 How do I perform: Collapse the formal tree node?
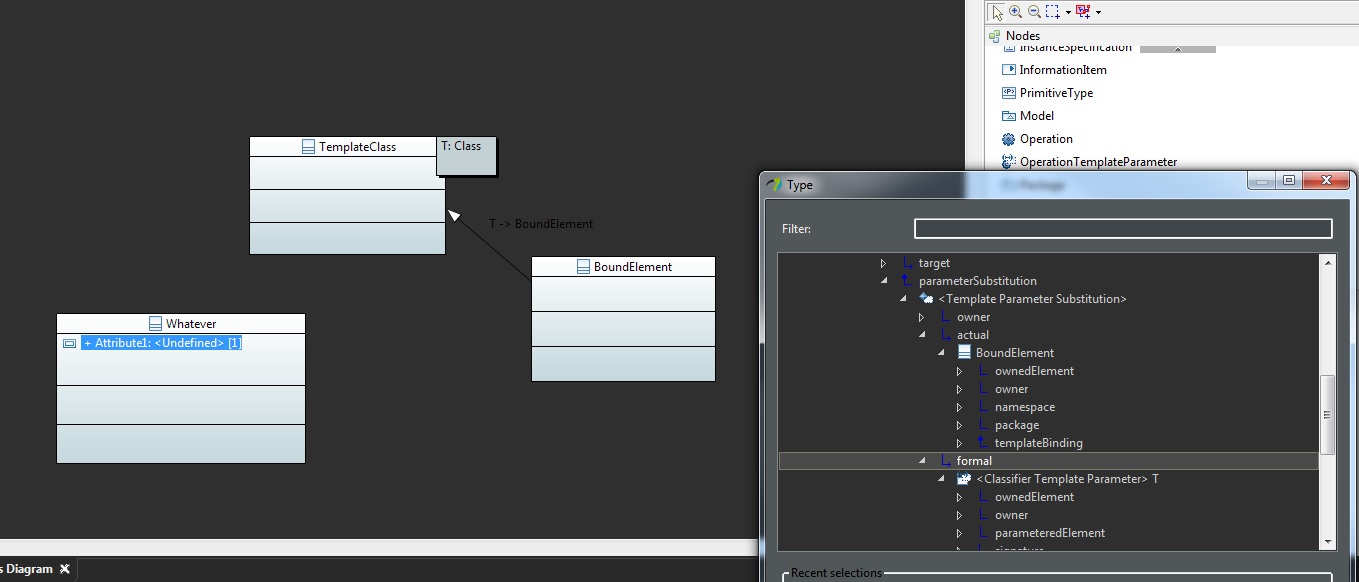tap(921, 461)
